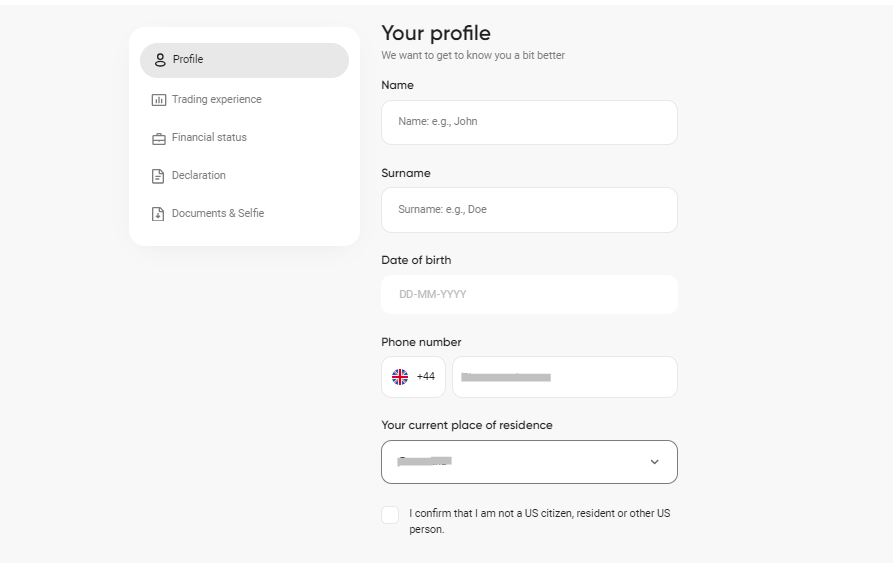Click the Declaration document icon
893x563 pixels.
[x=158, y=176]
